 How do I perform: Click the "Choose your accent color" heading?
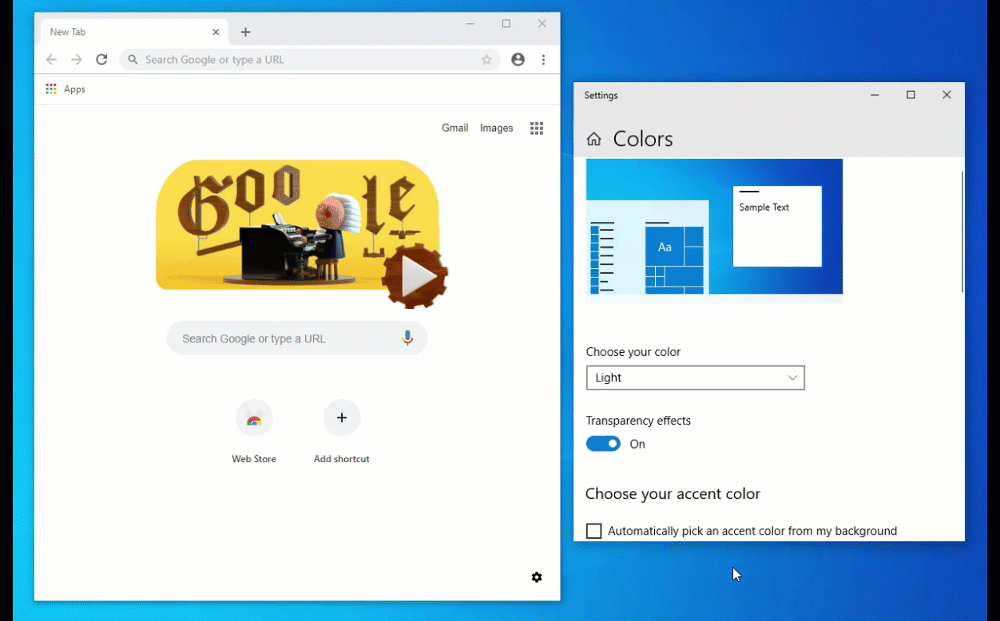click(673, 493)
